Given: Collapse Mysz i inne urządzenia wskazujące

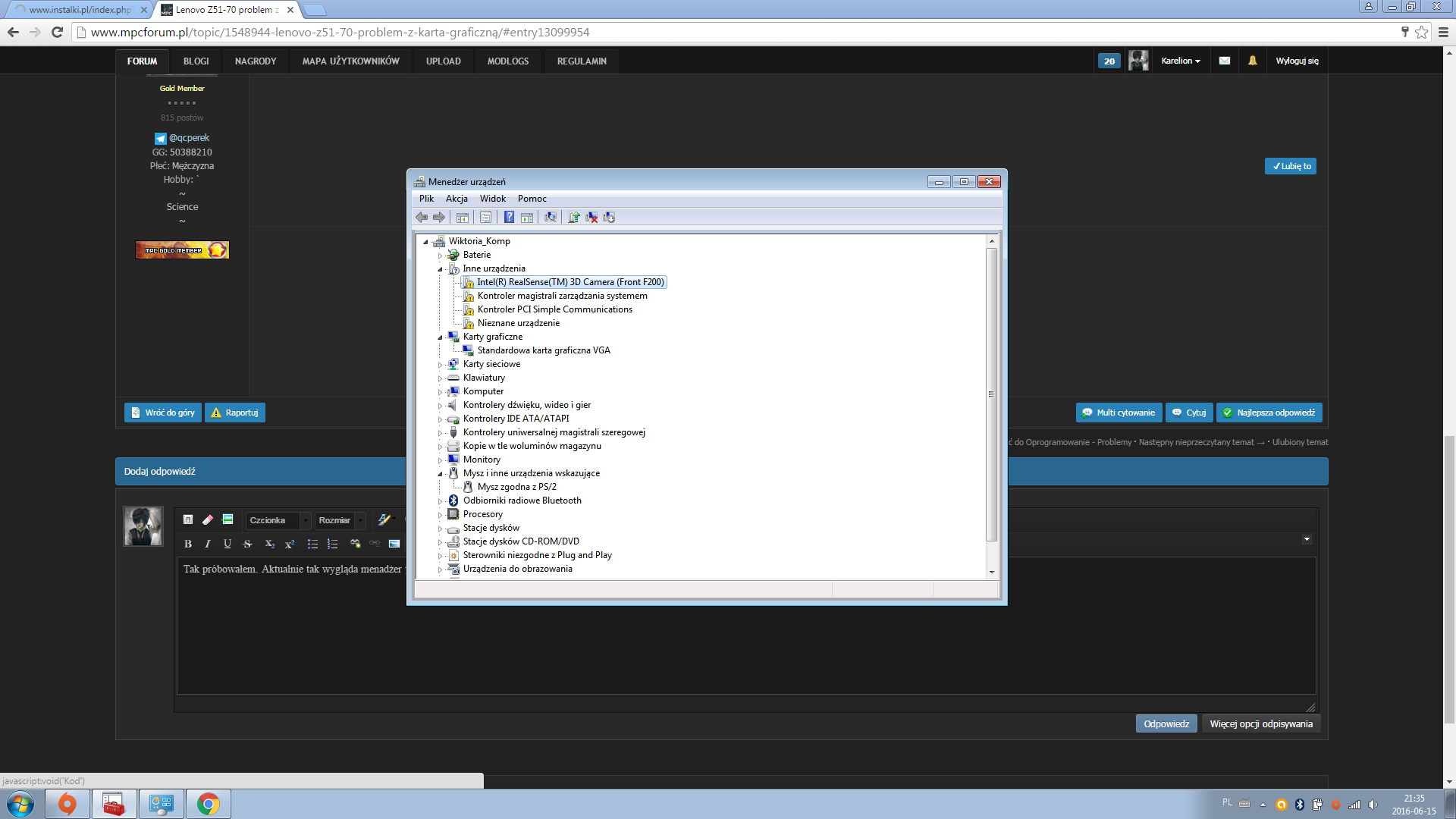Looking at the screenshot, I should pyautogui.click(x=440, y=474).
